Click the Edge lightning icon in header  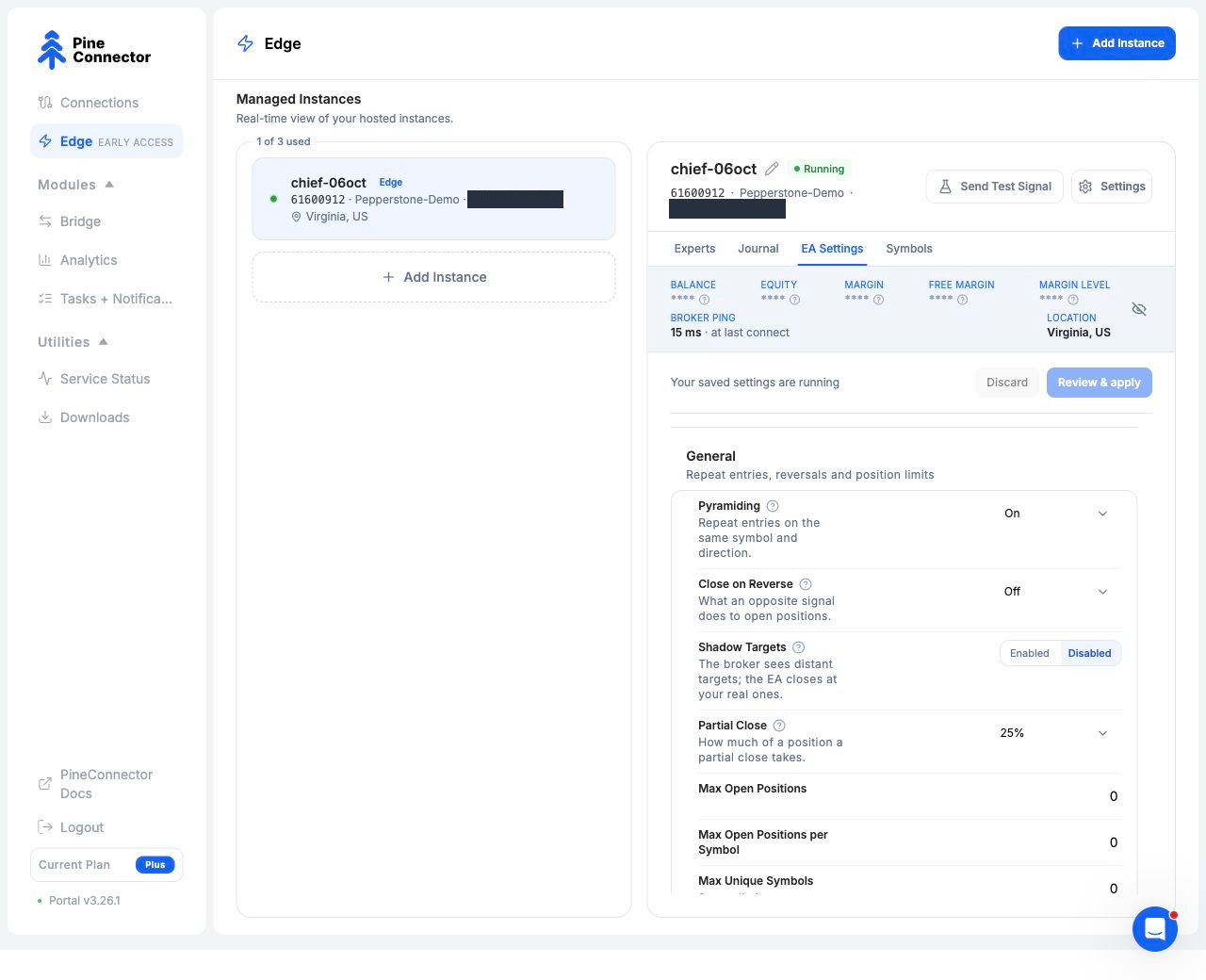click(x=246, y=43)
